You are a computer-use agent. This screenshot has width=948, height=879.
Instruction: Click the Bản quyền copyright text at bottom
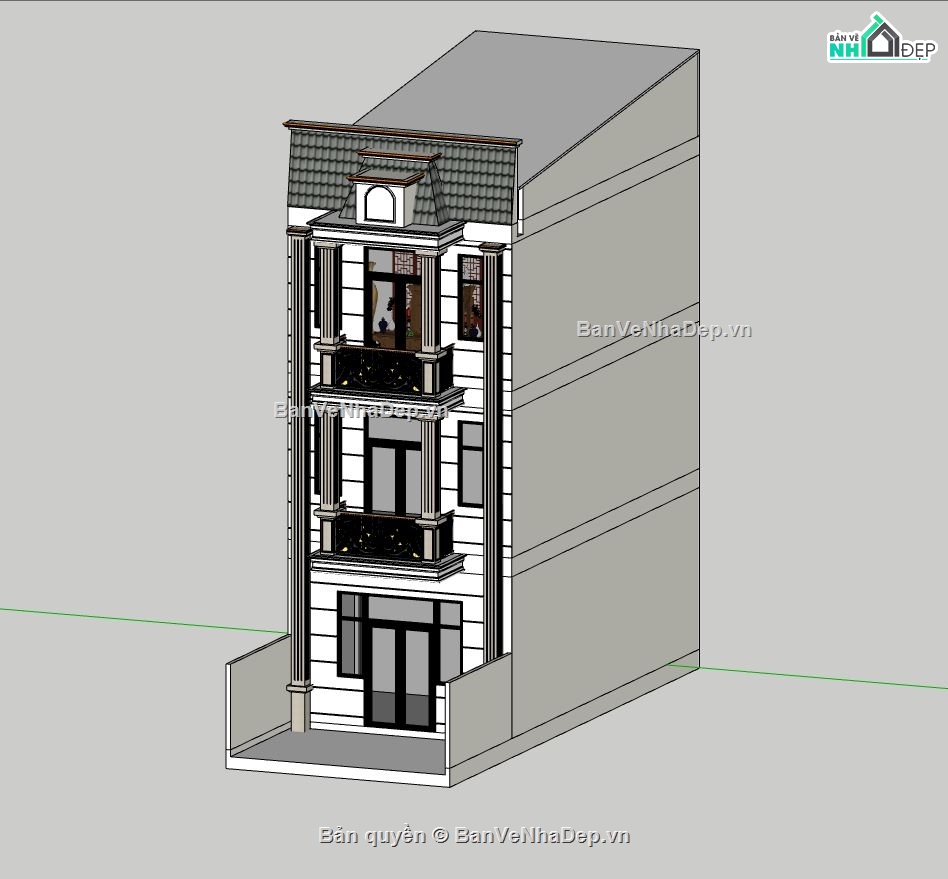(x=474, y=836)
